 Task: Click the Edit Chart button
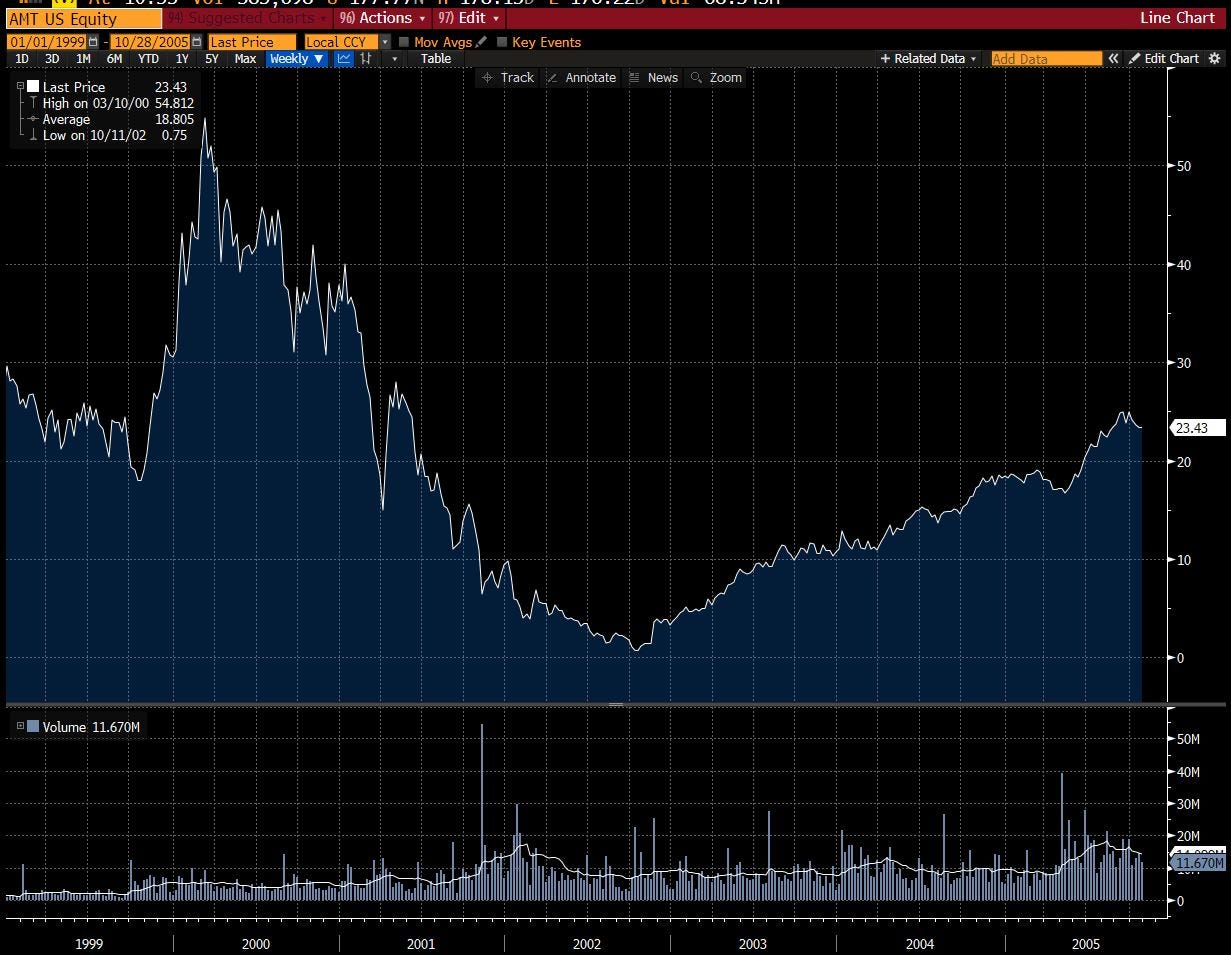pyautogui.click(x=1164, y=59)
